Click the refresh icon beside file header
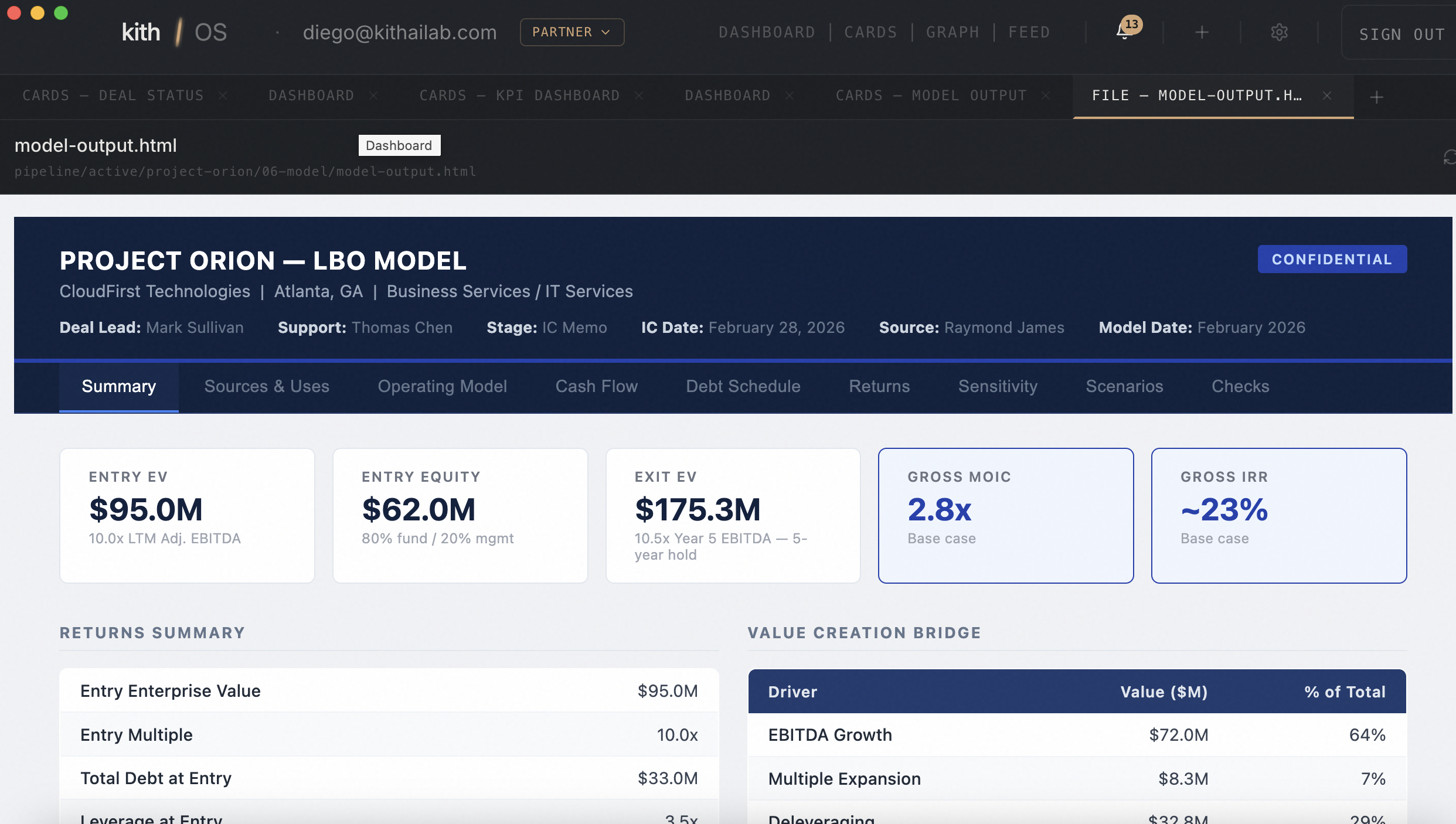Screen dimensions: 1456x824 pos(1449,157)
